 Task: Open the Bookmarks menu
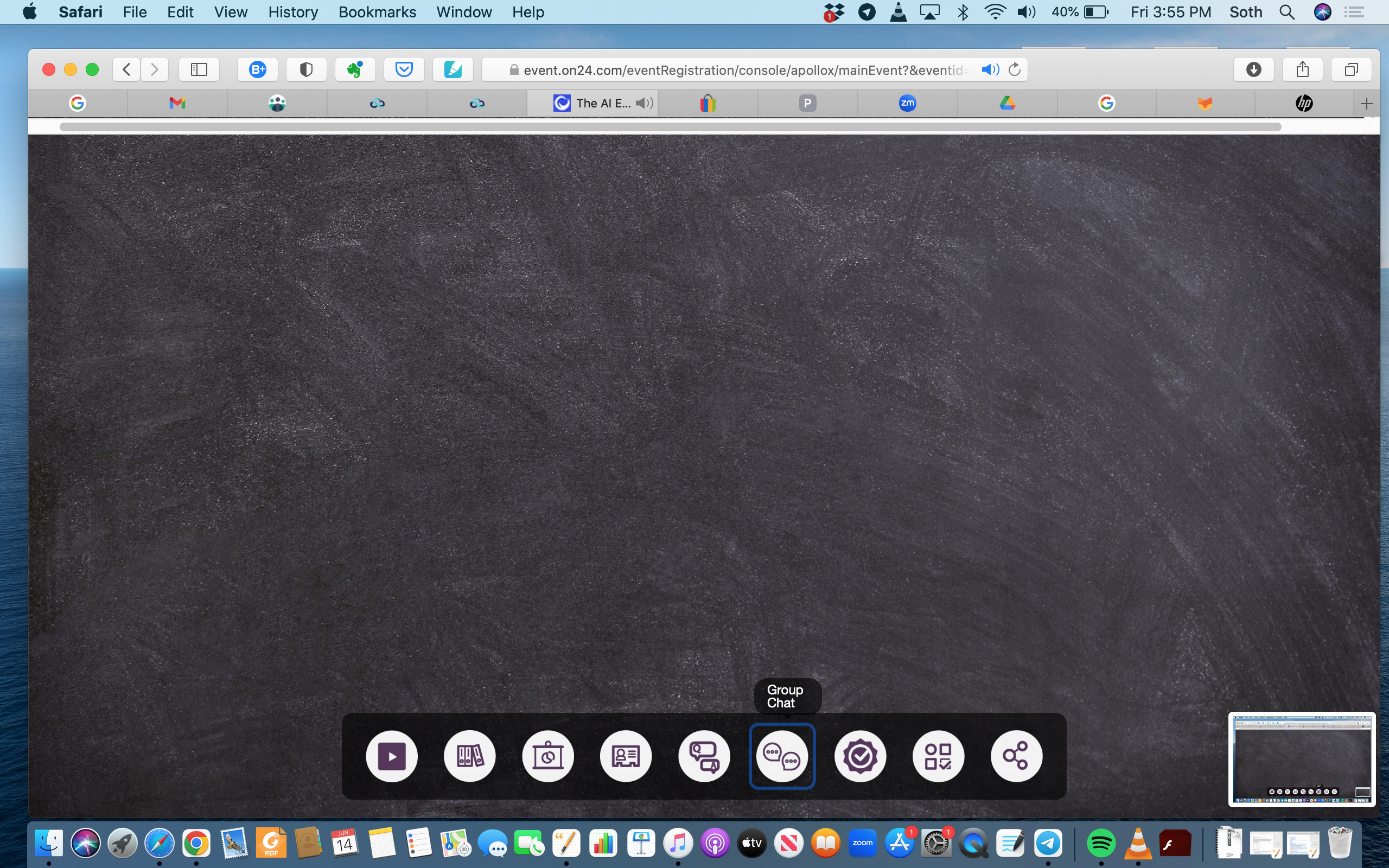point(377,12)
